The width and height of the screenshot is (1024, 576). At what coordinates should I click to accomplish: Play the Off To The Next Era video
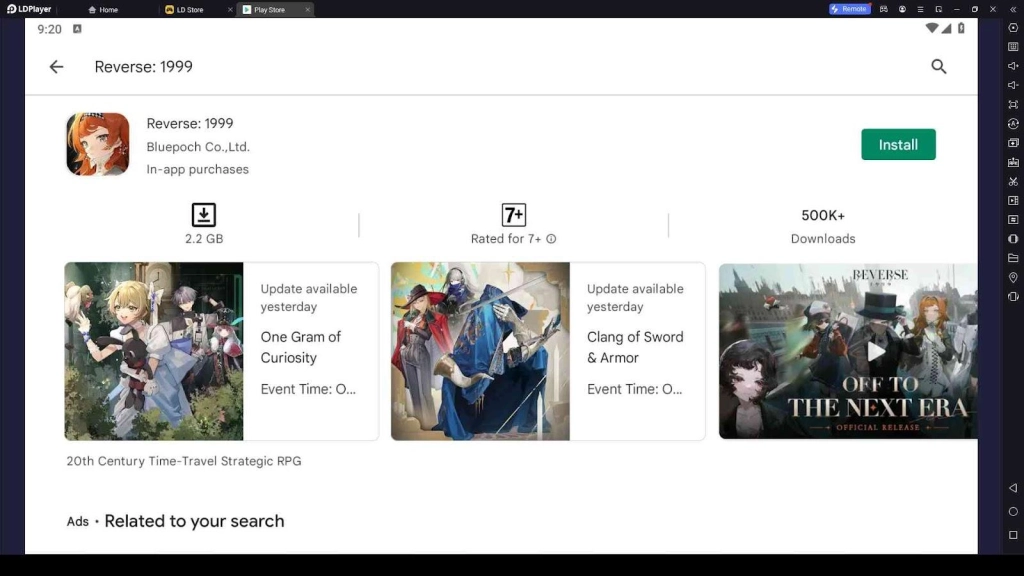click(875, 351)
